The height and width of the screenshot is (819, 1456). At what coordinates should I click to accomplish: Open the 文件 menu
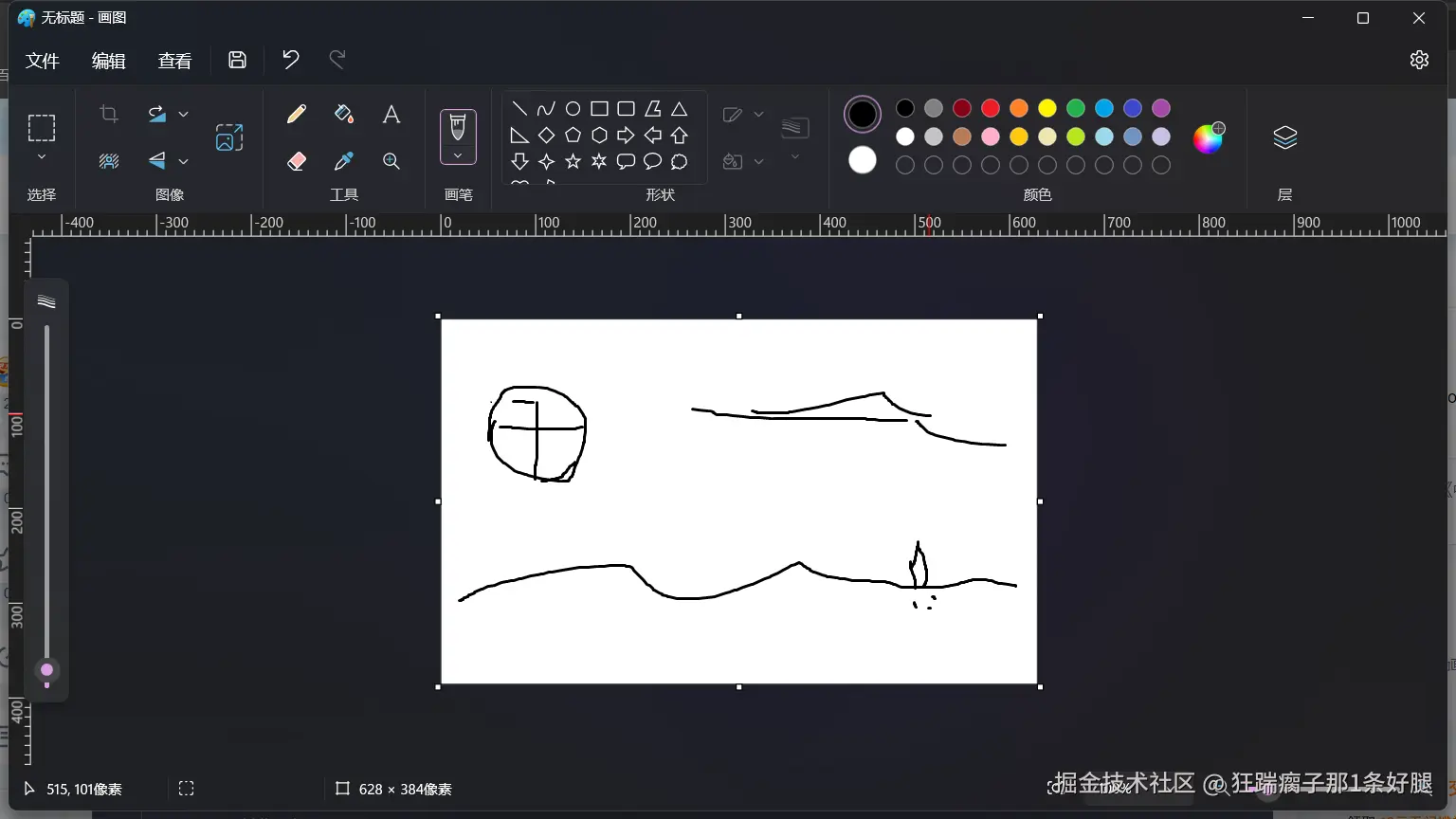(43, 61)
